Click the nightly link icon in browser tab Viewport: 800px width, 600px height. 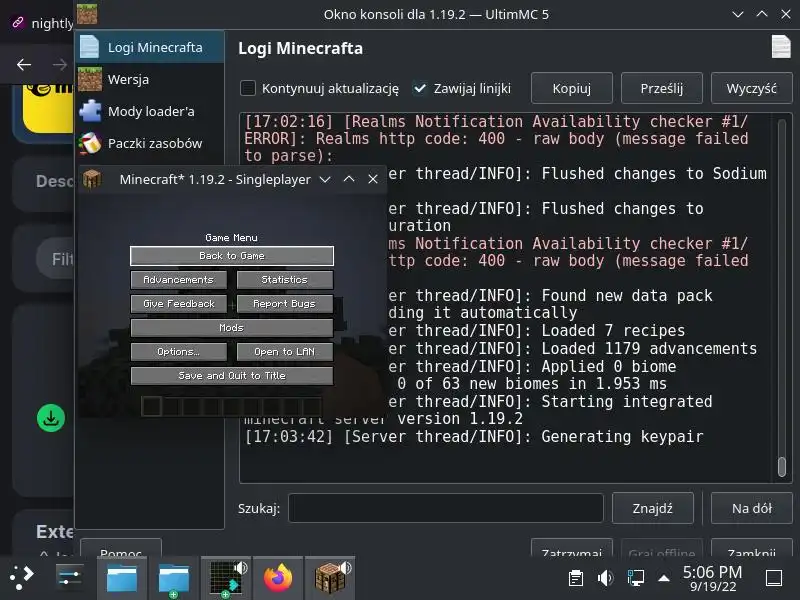tap(18, 22)
